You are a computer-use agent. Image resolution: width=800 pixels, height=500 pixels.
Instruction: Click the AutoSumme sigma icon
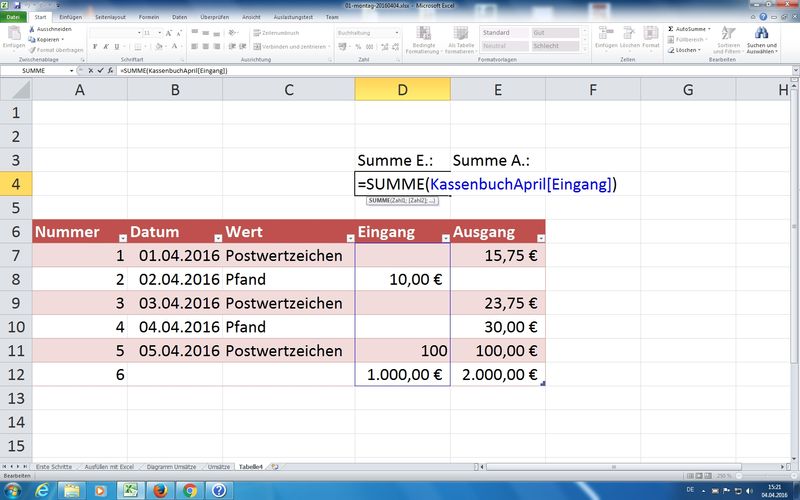[669, 29]
